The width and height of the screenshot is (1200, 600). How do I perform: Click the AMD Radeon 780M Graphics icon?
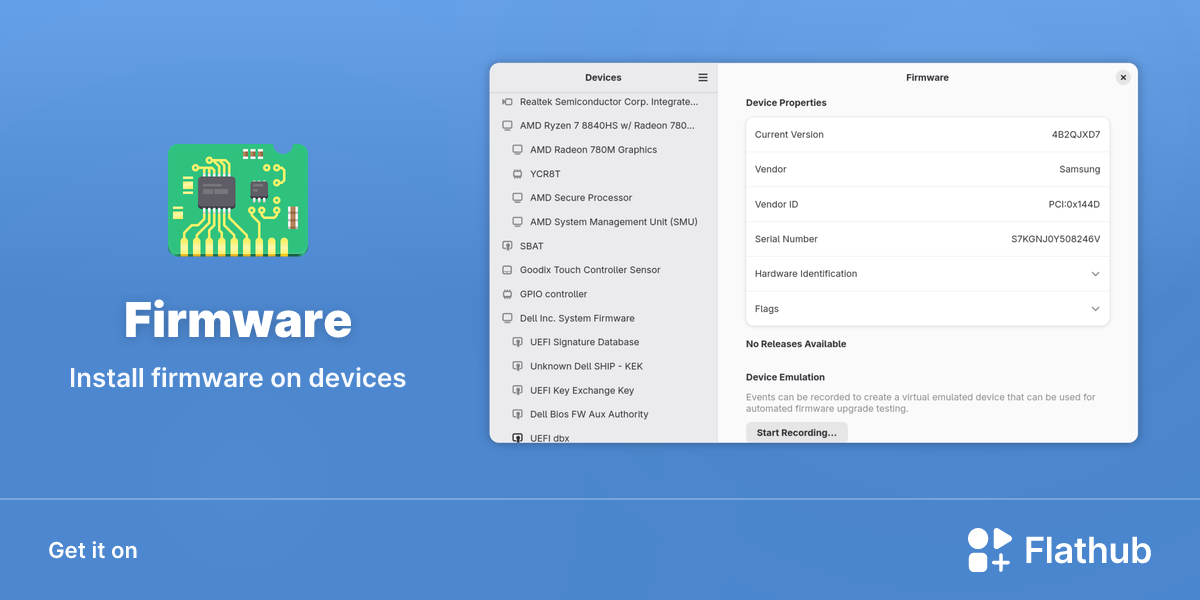click(x=517, y=150)
